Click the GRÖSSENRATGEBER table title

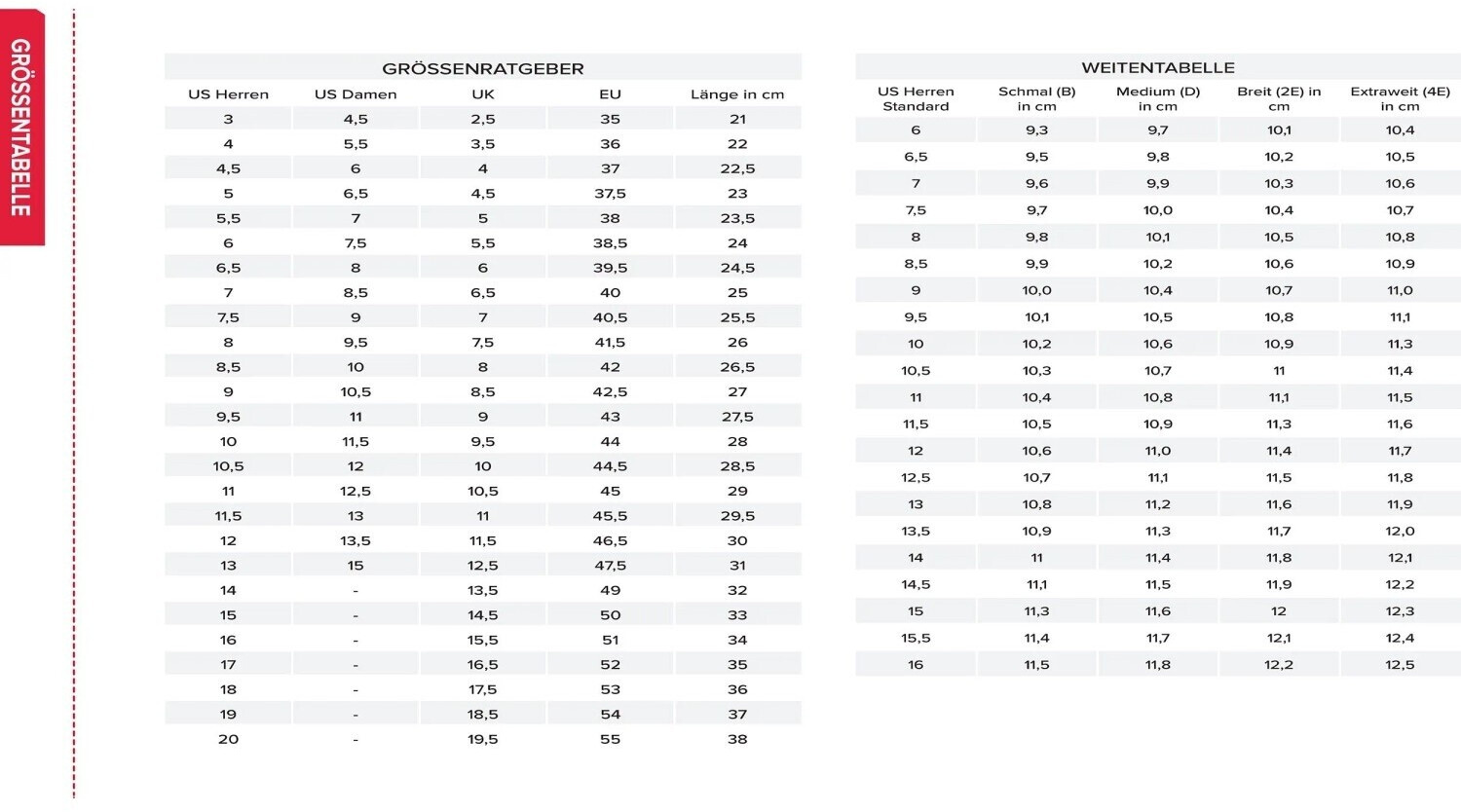(483, 69)
